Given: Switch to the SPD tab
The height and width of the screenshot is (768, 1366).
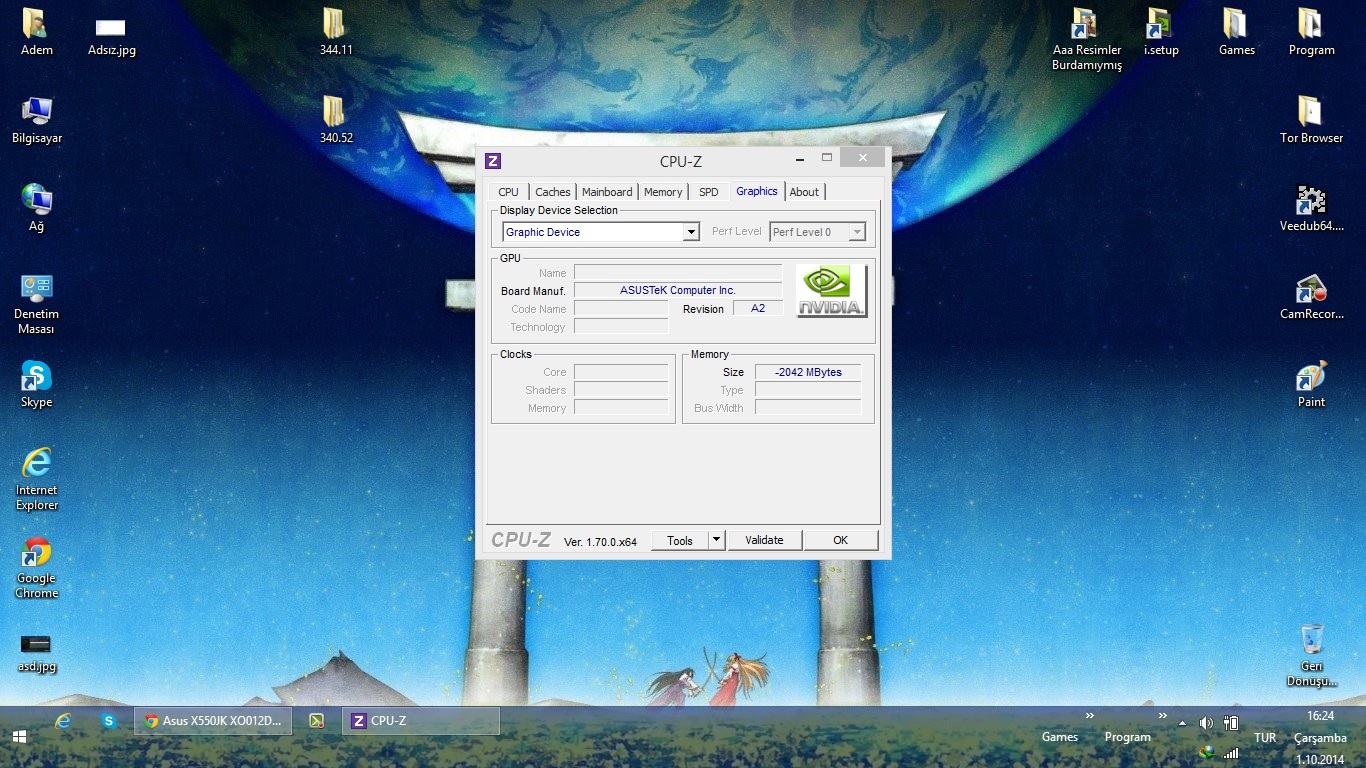Looking at the screenshot, I should [x=709, y=192].
